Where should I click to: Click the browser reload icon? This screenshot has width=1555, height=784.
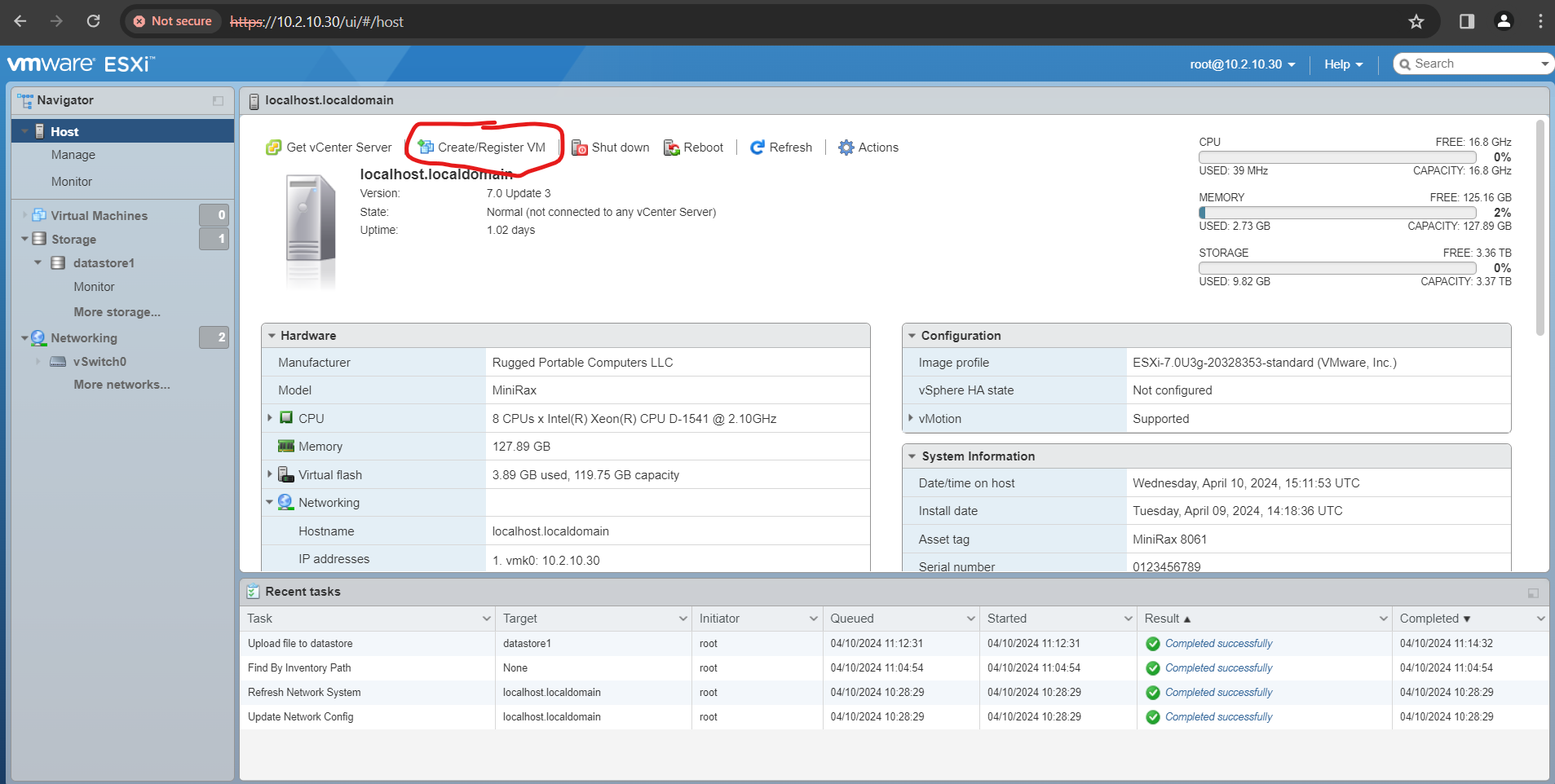[94, 21]
